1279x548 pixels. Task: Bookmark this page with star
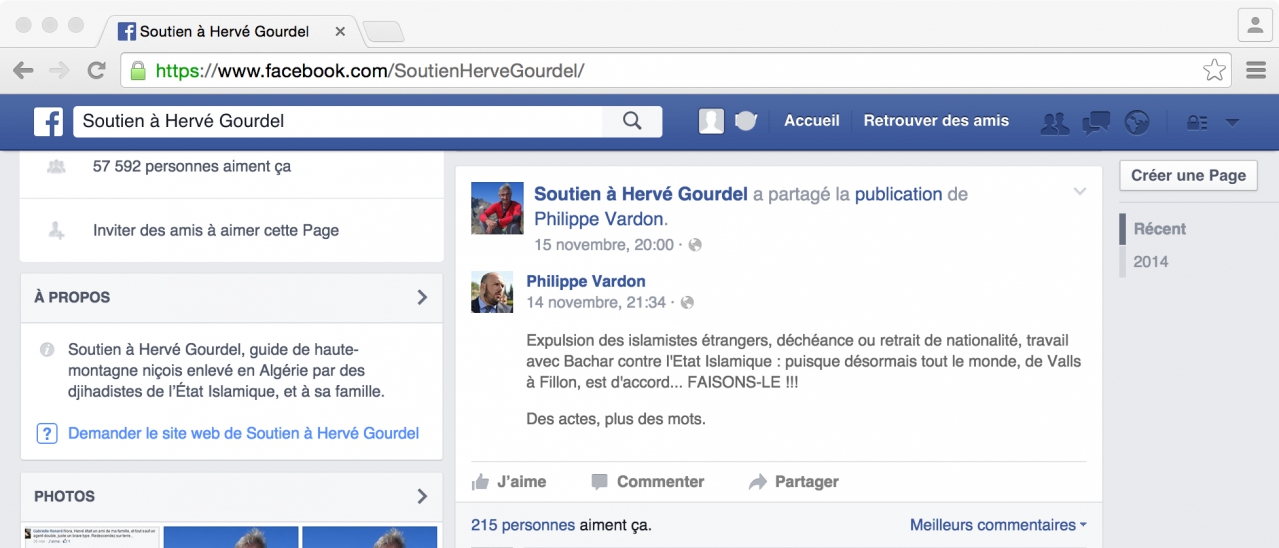(x=1214, y=70)
